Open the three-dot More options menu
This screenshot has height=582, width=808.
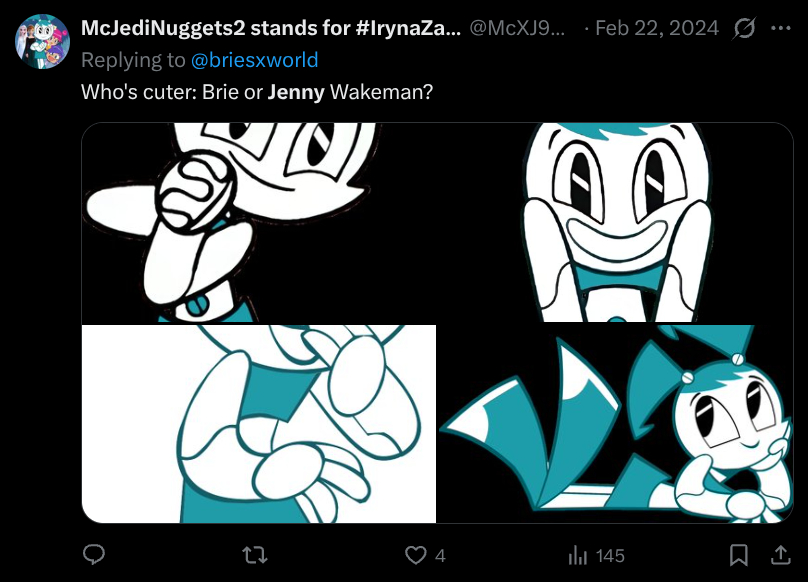[x=780, y=29]
